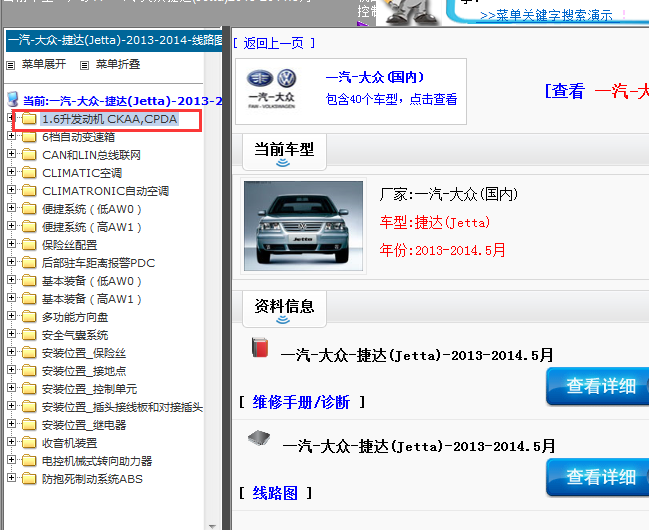Expand the 保险丝配置 node

click(x=11, y=243)
